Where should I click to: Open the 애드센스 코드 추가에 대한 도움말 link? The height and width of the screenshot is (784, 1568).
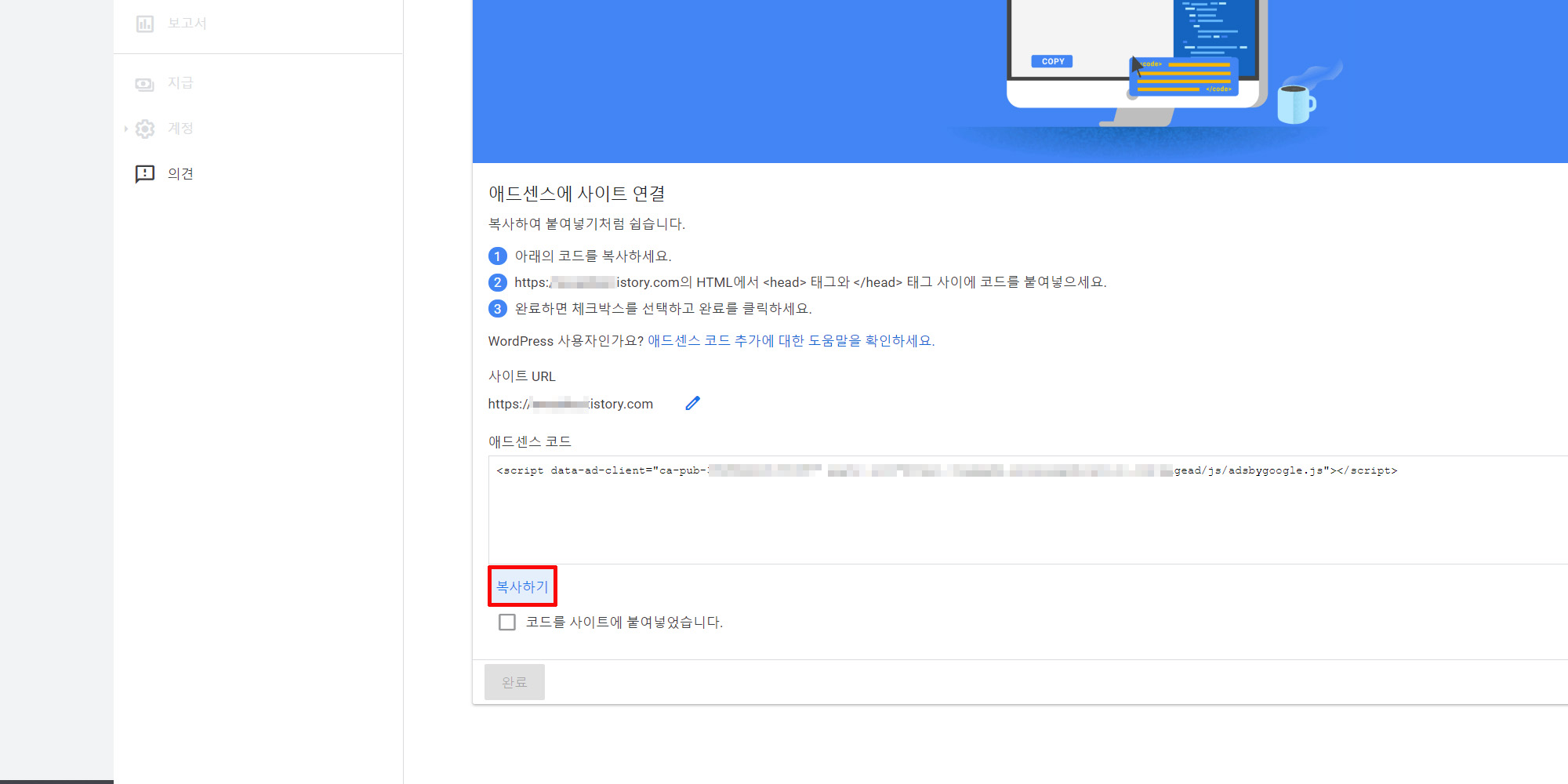(x=791, y=341)
